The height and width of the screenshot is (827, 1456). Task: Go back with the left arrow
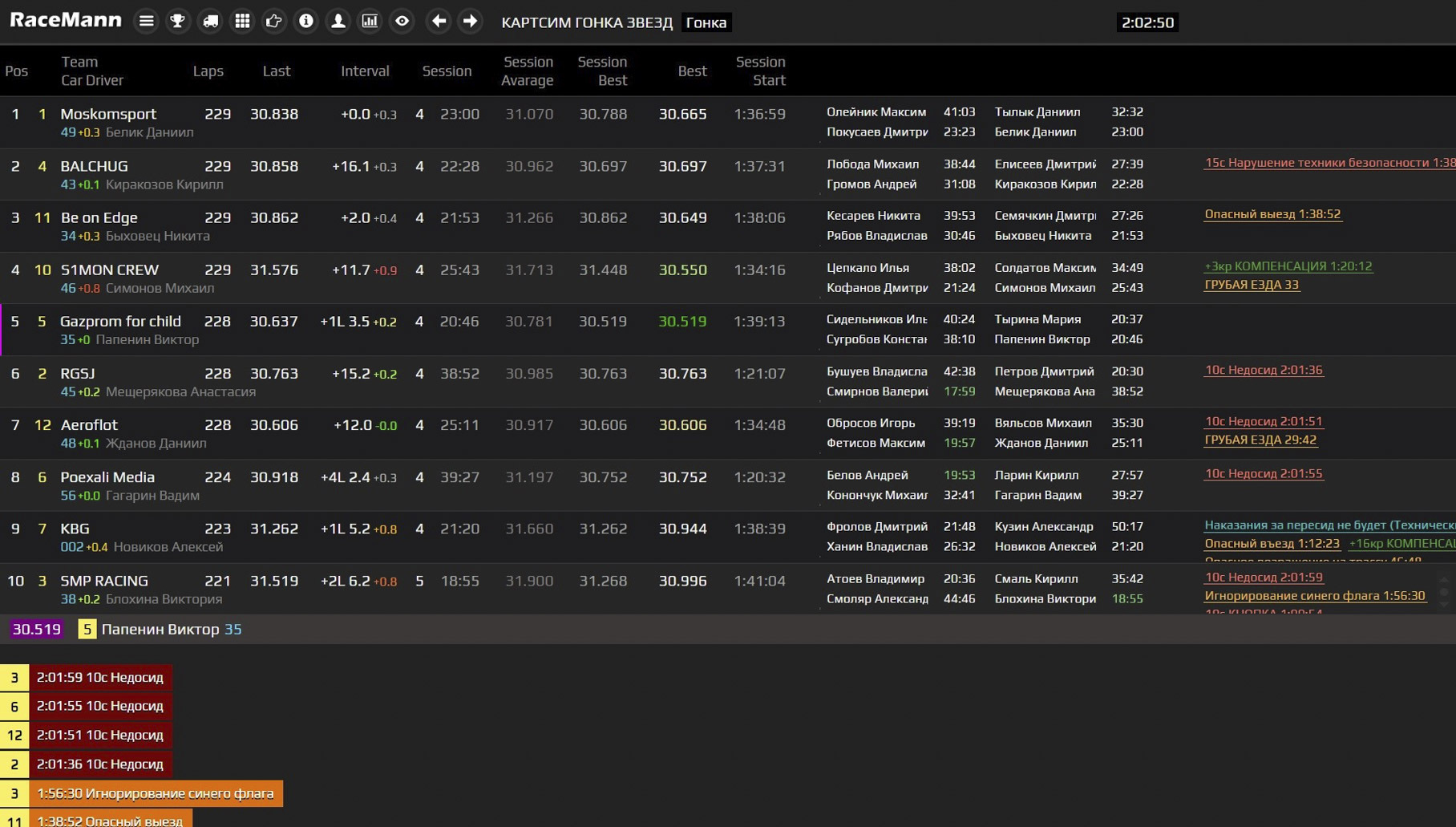click(439, 22)
